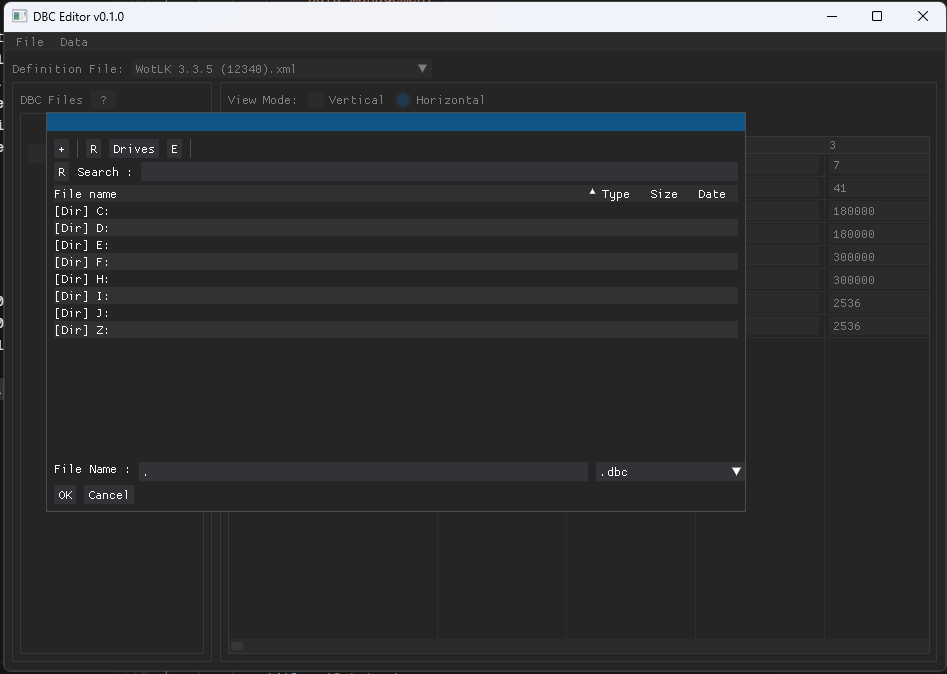The width and height of the screenshot is (947, 674).
Task: Open the Drives view in the file dialog
Action: 133,148
